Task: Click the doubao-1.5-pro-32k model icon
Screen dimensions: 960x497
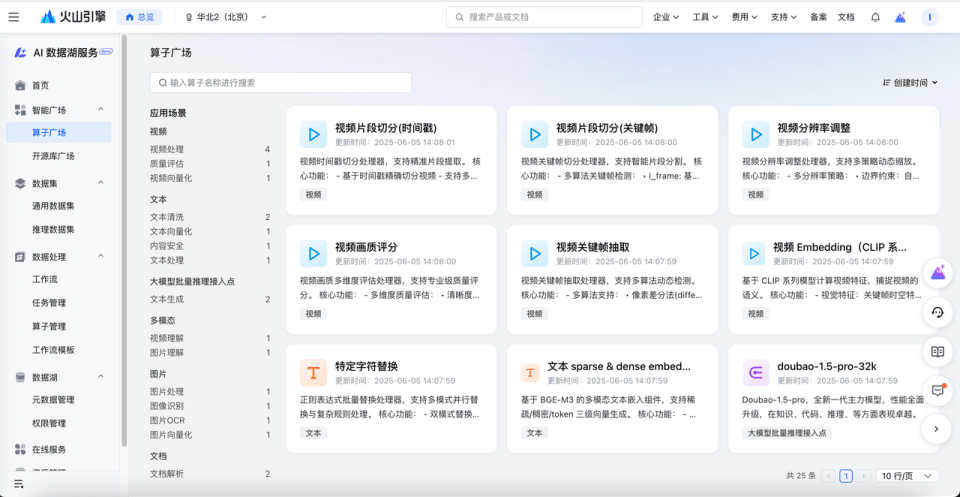Action: (755, 373)
